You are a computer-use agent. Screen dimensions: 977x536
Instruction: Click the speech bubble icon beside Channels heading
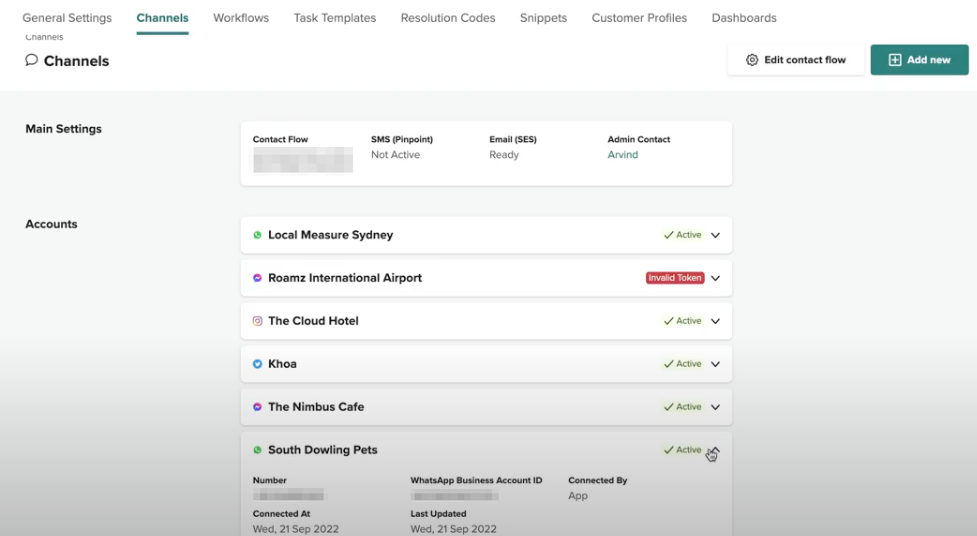tap(32, 60)
